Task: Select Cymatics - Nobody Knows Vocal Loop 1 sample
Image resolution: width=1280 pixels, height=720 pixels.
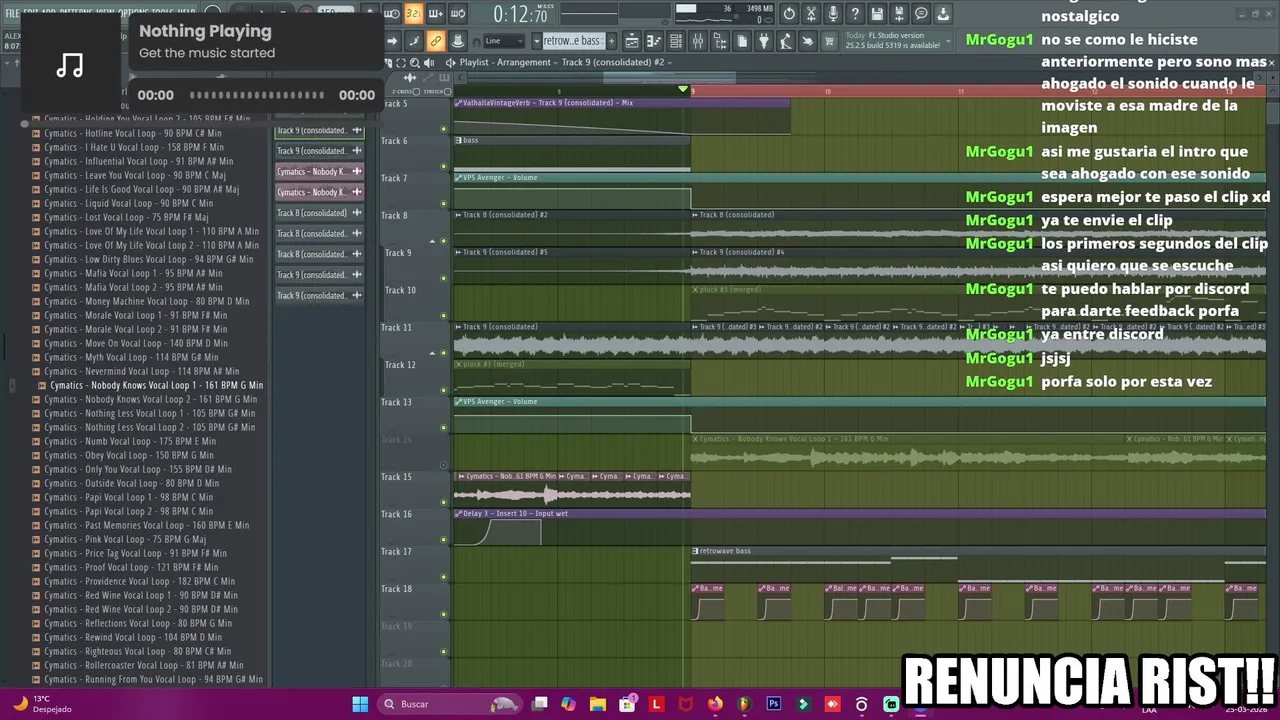Action: [x=157, y=385]
